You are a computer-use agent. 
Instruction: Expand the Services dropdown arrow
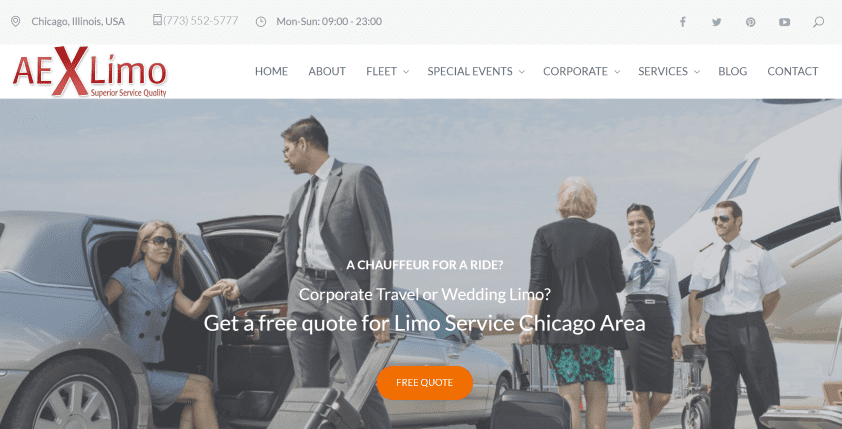pos(697,71)
